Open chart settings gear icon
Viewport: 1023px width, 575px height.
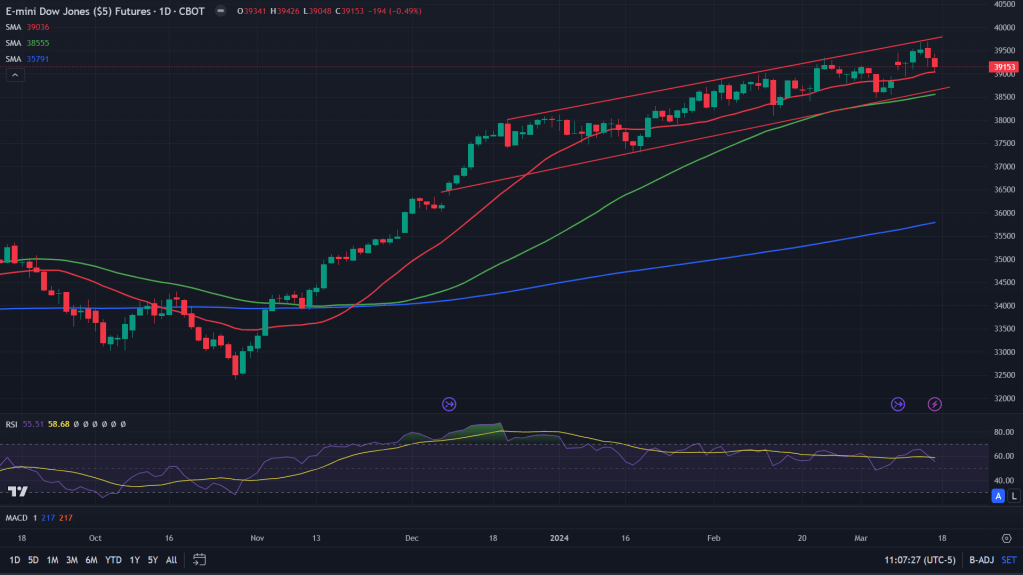click(x=1005, y=537)
